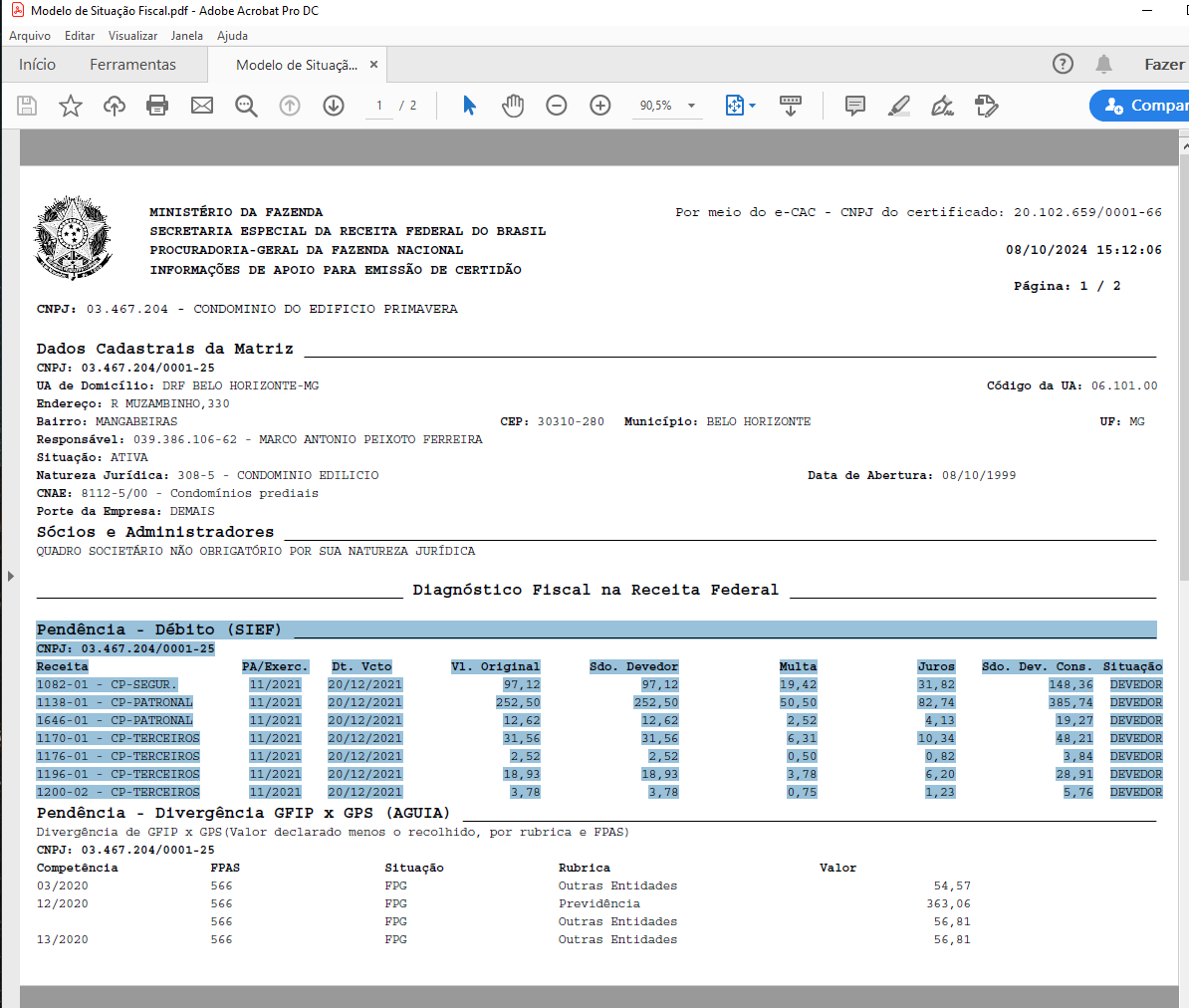Choose the Selection arrow tool
1189x1008 pixels.
pyautogui.click(x=470, y=106)
